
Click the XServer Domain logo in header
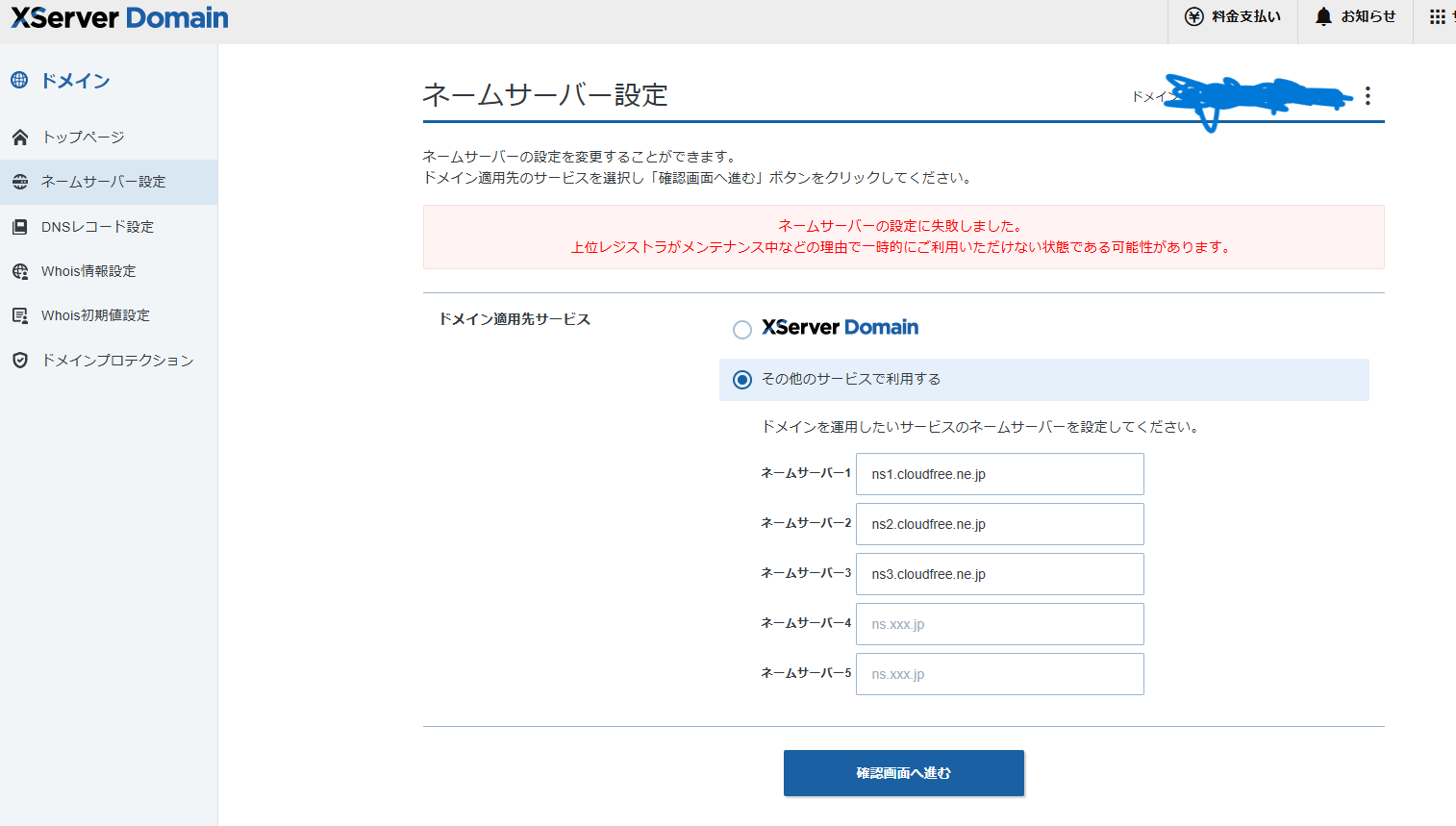[119, 17]
